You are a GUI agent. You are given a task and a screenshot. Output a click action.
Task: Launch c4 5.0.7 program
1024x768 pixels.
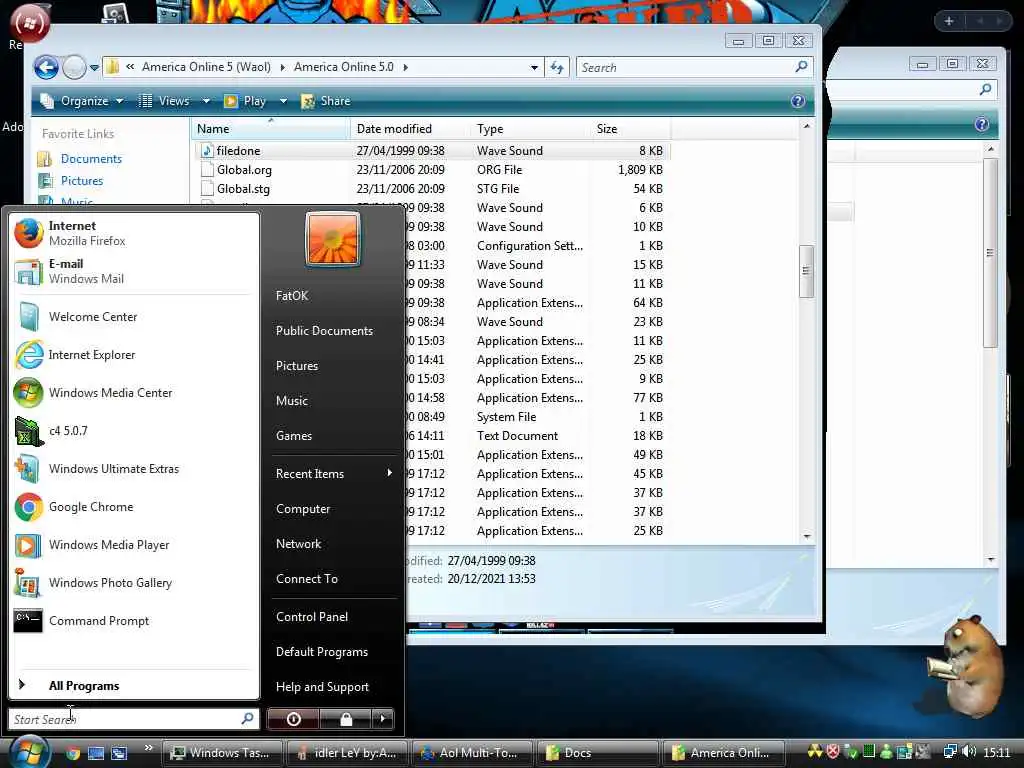(x=134, y=431)
